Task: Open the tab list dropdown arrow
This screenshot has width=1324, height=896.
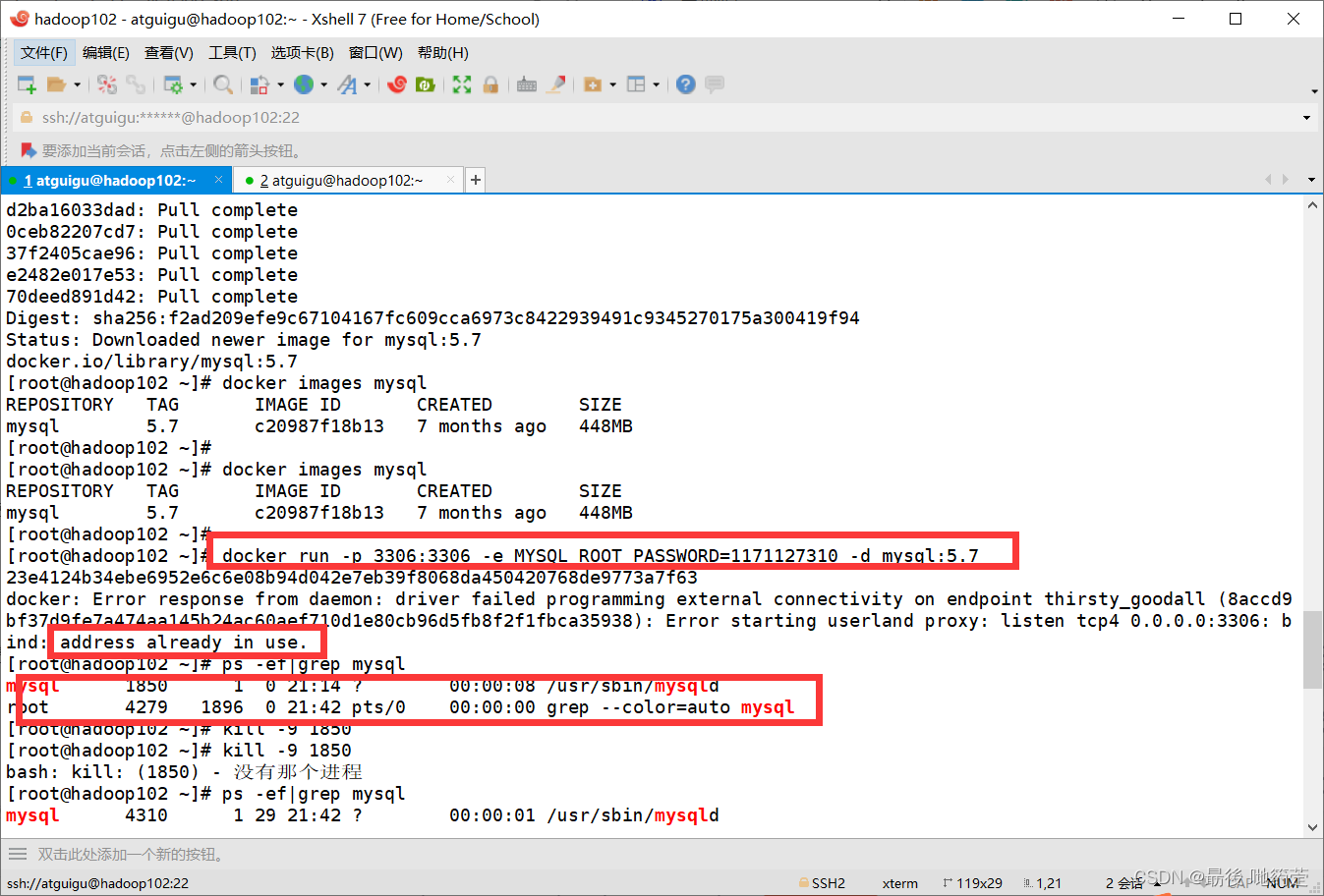Action: point(1311,180)
